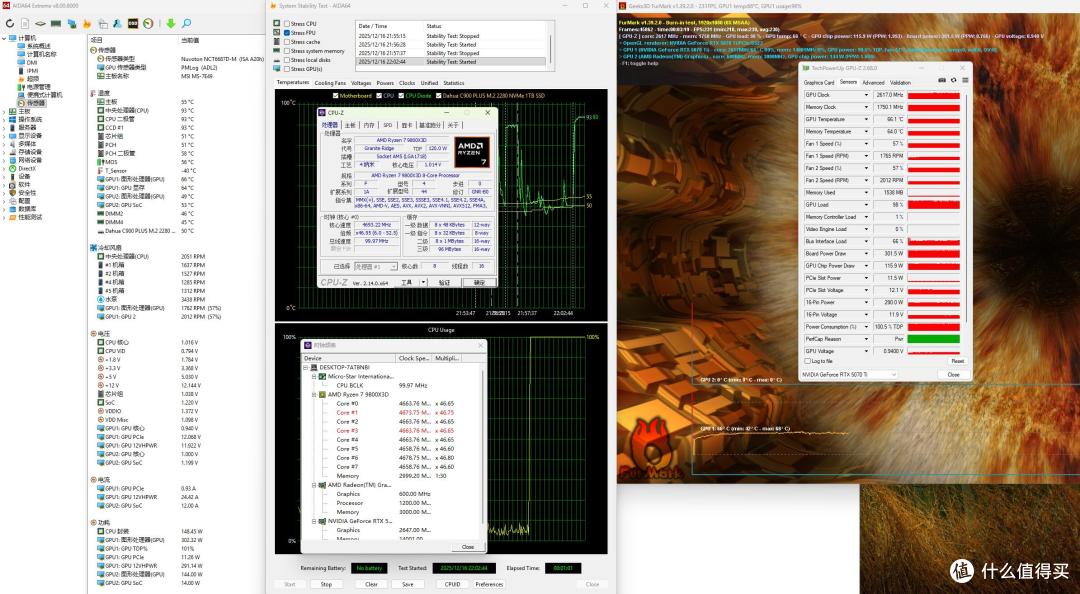The image size is (1080, 594).
Task: Click the Clear button in System Stability Test
Action: 371,584
